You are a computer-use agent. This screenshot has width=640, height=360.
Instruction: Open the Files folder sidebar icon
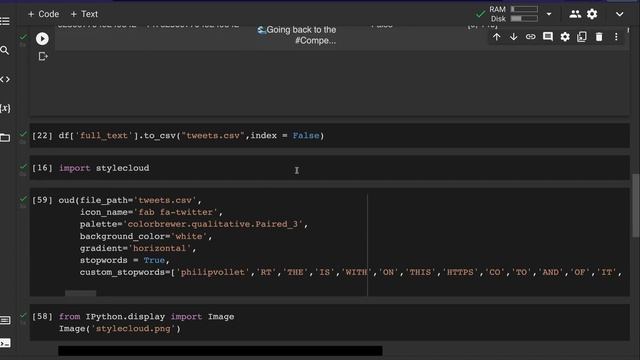coord(5,138)
